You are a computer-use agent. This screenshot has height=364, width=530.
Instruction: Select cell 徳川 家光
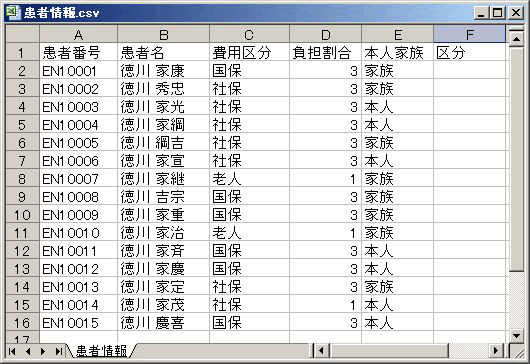coord(164,107)
